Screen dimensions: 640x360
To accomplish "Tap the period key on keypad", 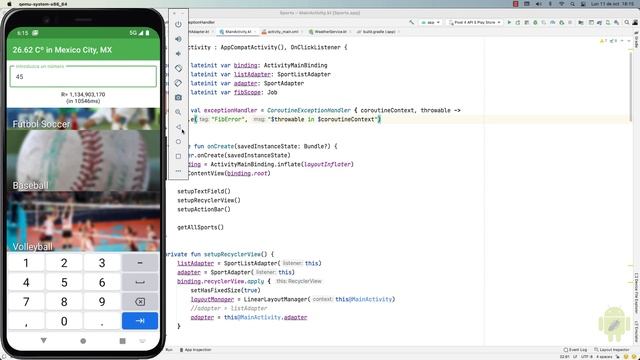I will (x=102, y=321).
